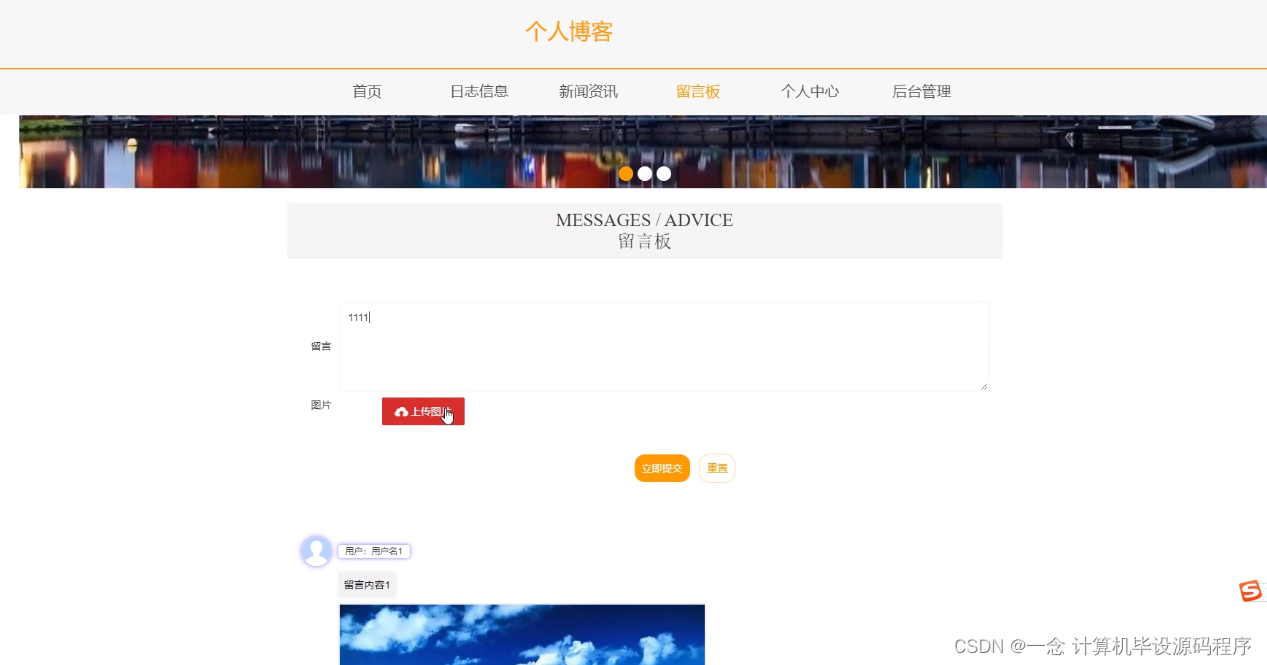This screenshot has height=665, width=1267.
Task: Click the 用户：用户名1 label
Action: 373,550
